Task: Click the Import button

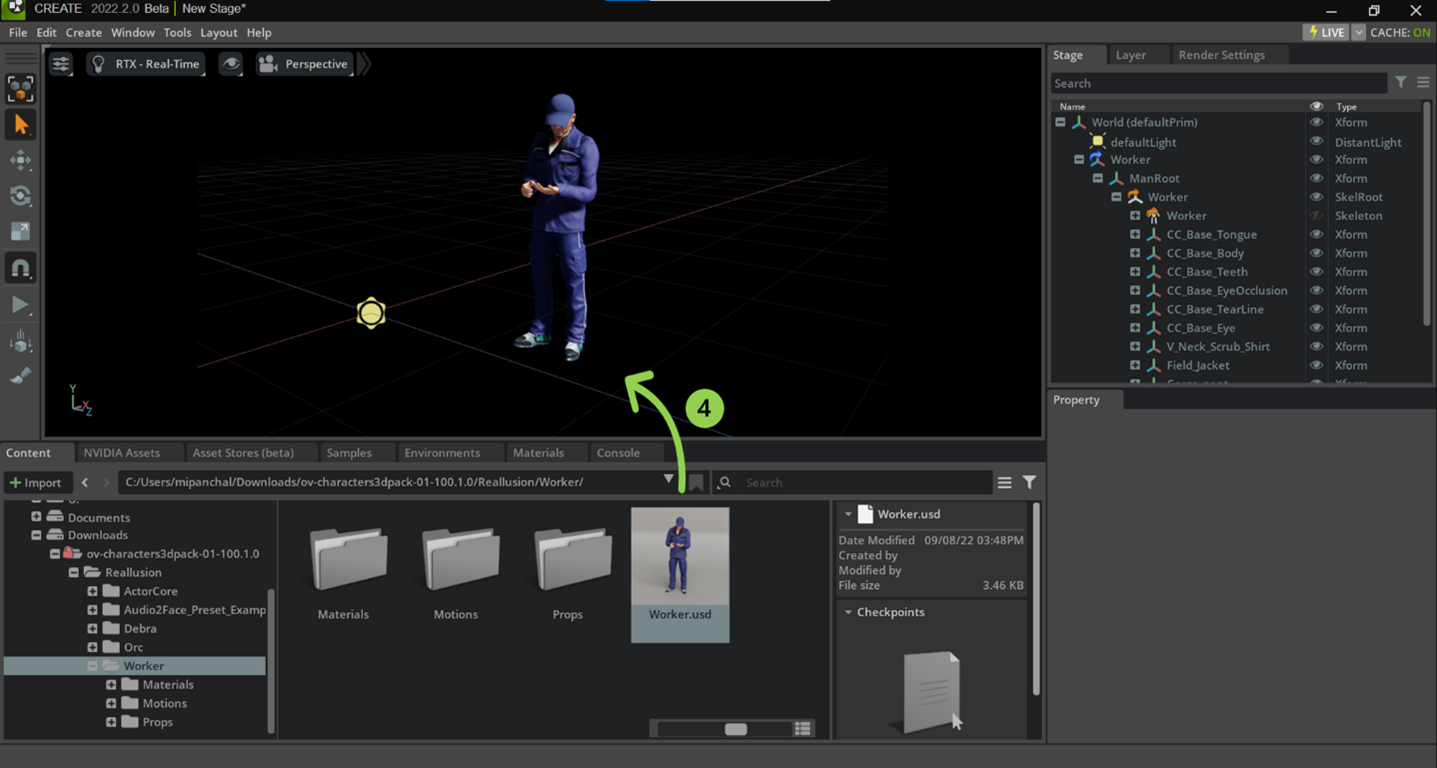Action: [x=36, y=482]
